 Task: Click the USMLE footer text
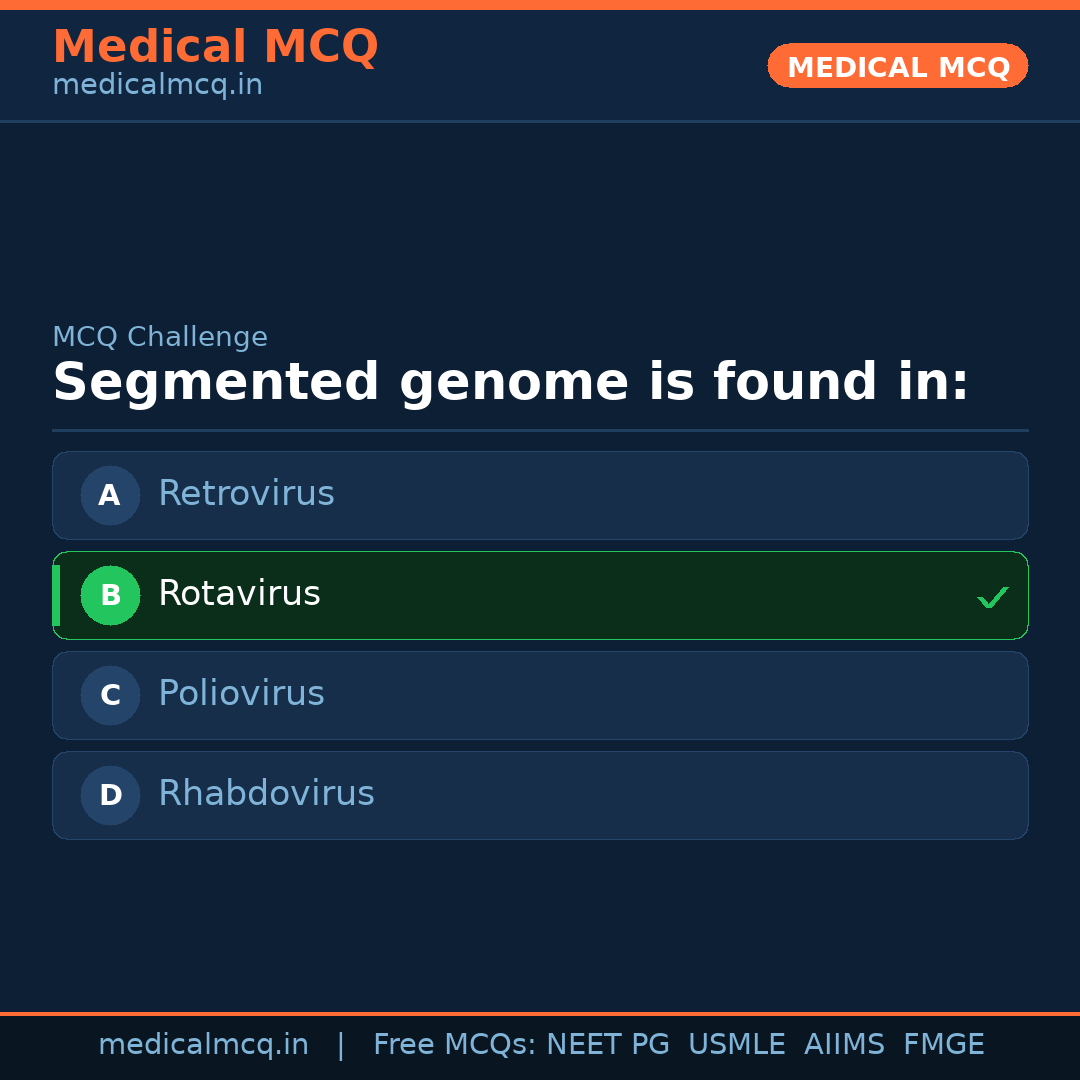[x=736, y=1045]
